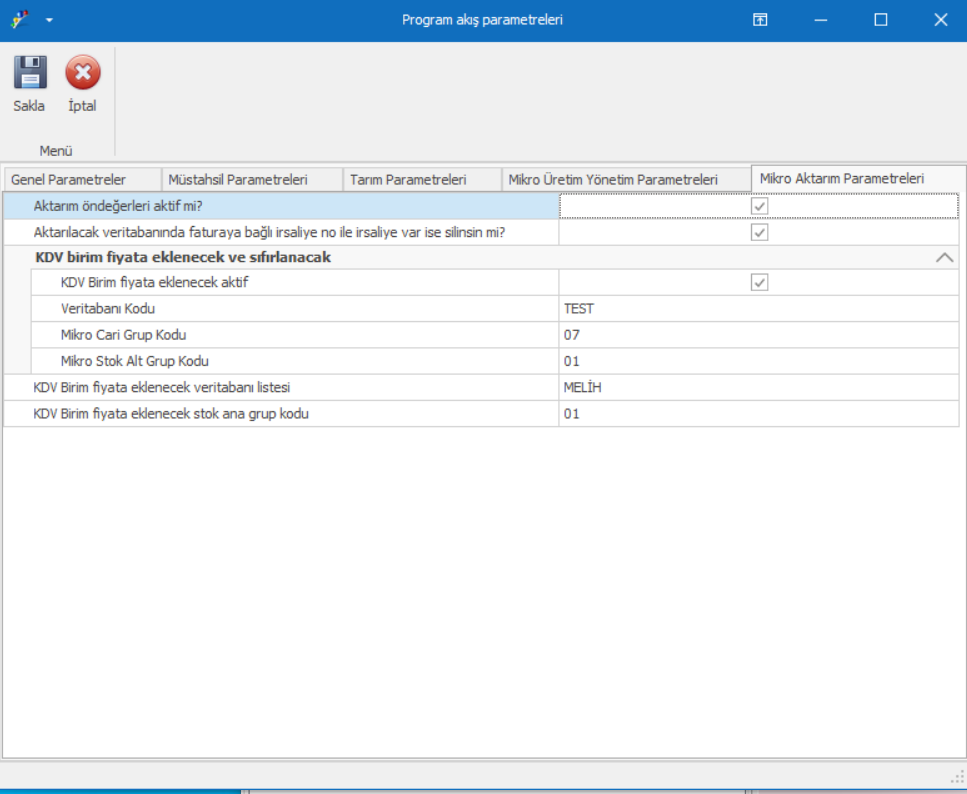The height and width of the screenshot is (794, 967).
Task: Select the 'KDV Birim fiyata eklenecek aktif' label
Action: click(x=154, y=283)
